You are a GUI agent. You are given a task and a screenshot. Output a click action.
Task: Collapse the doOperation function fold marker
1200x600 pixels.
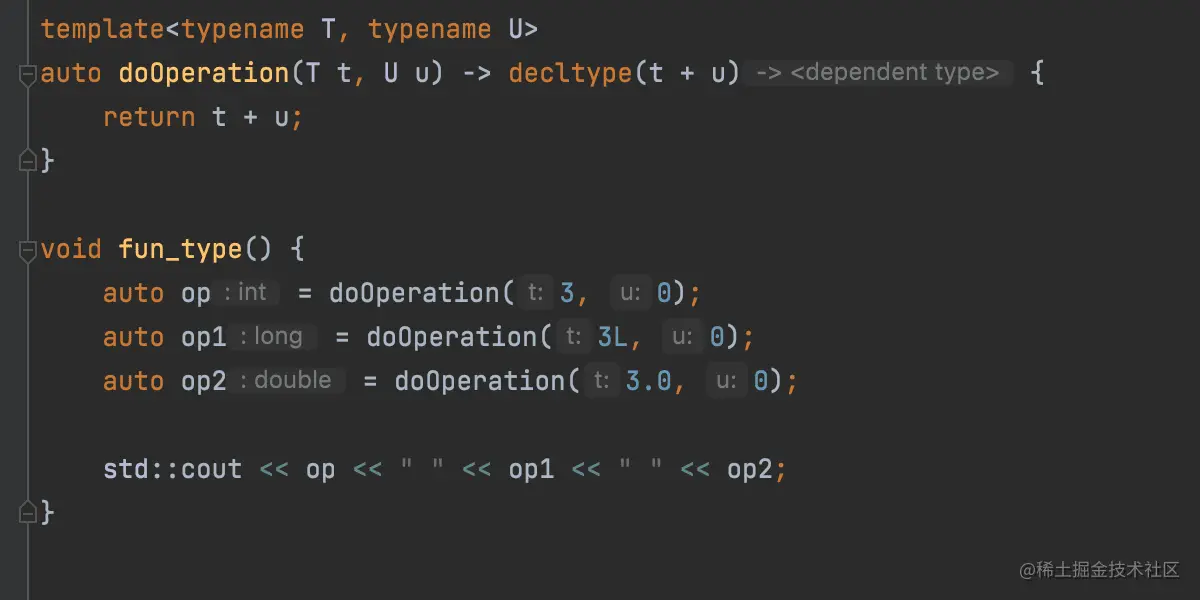point(27,75)
